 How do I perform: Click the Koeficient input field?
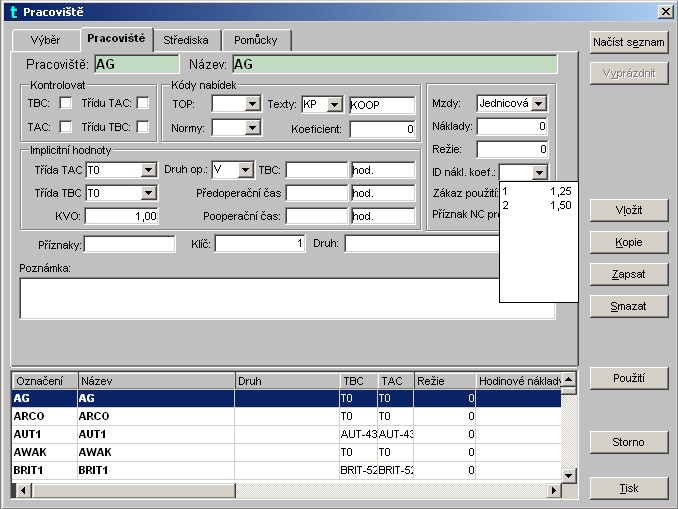coord(382,129)
